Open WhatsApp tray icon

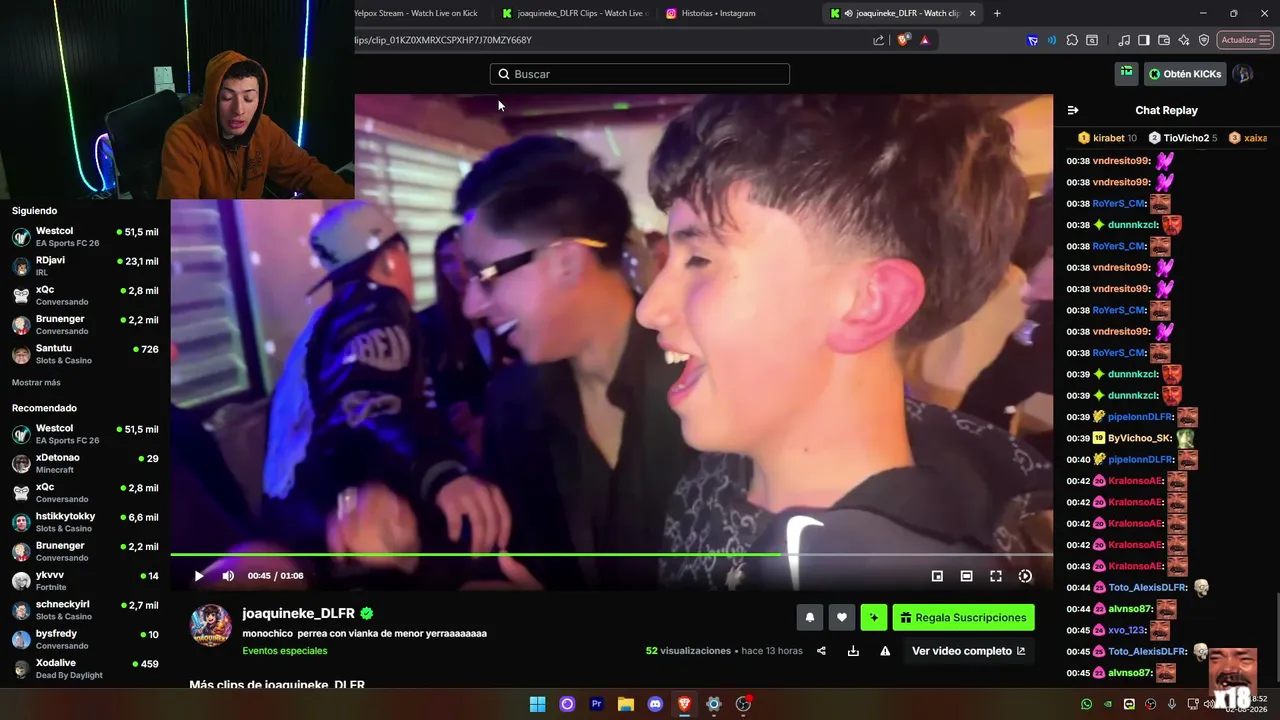click(1087, 704)
